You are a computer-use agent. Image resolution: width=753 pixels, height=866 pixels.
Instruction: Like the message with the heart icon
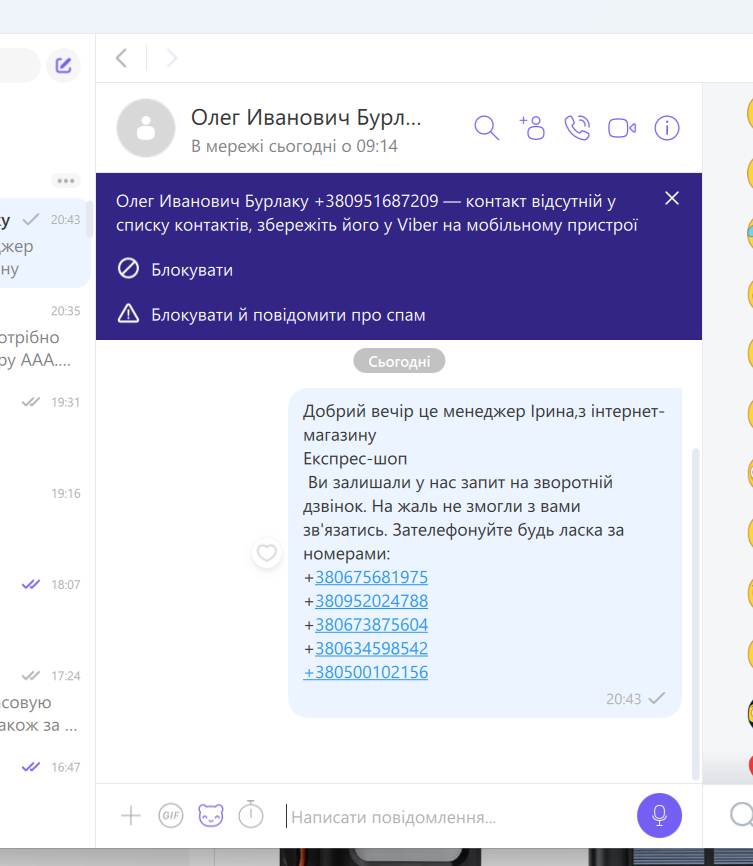(x=267, y=553)
